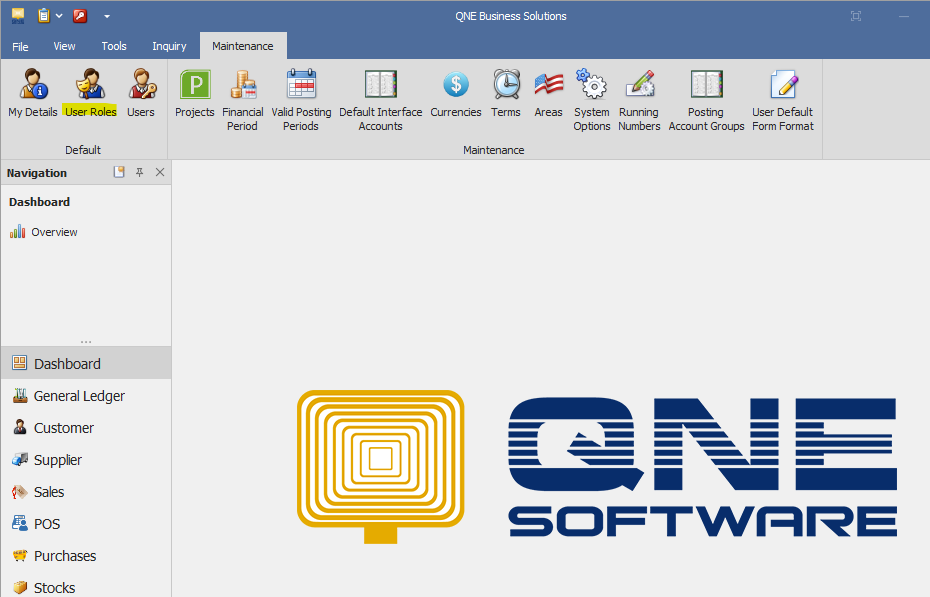Open System Options
The width and height of the screenshot is (930, 597).
(592, 100)
